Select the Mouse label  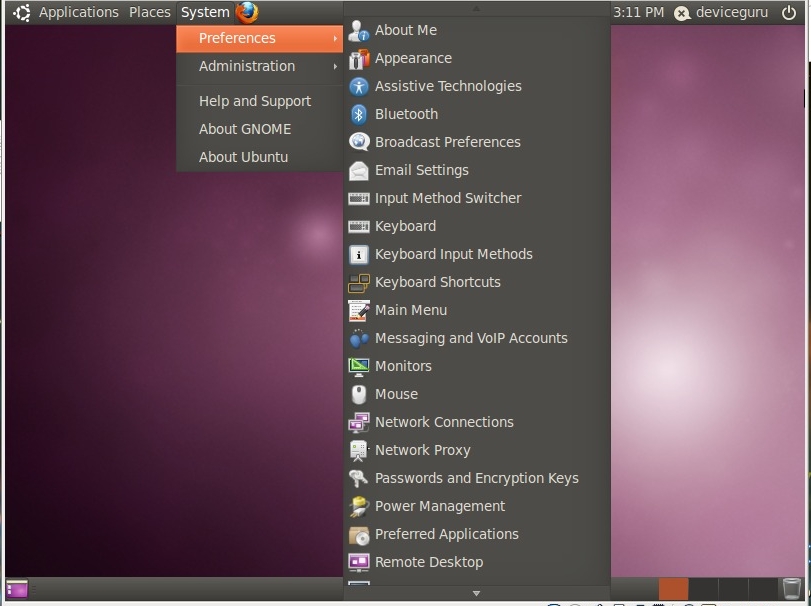[x=396, y=394]
